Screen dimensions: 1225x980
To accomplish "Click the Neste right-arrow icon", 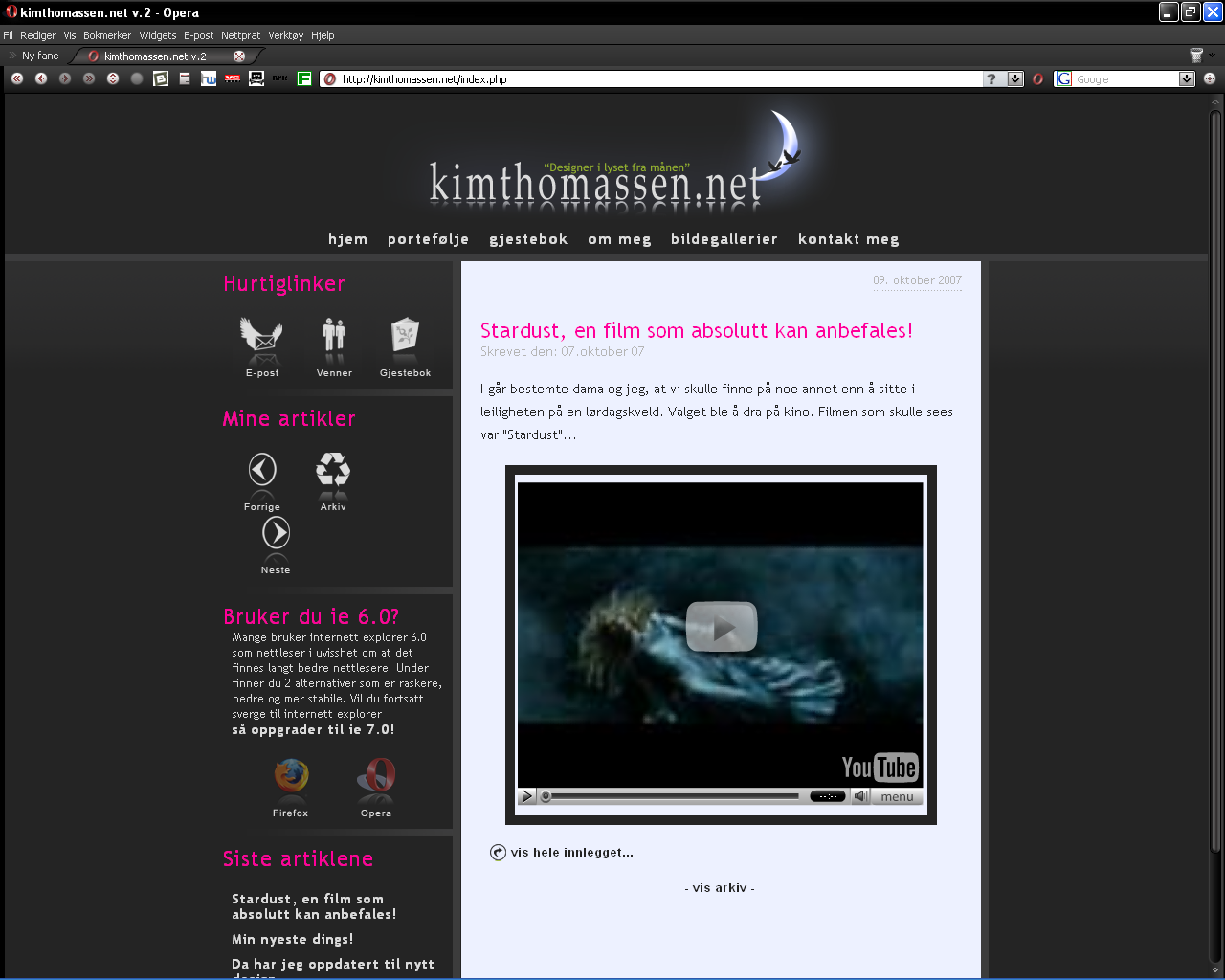I will (276, 533).
